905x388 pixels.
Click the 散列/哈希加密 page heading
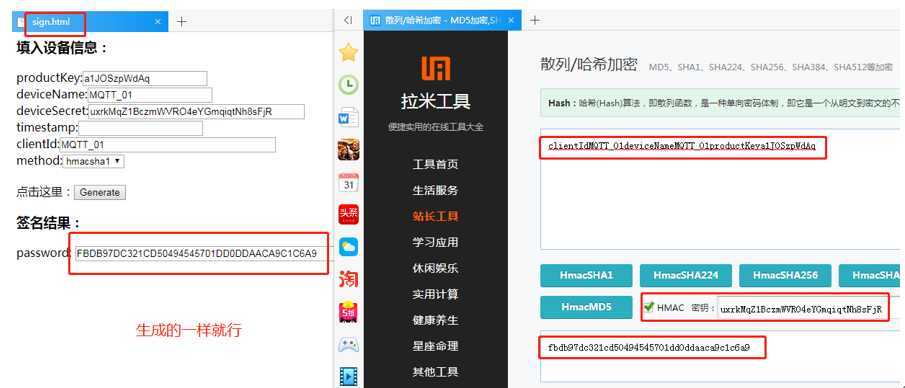[589, 65]
